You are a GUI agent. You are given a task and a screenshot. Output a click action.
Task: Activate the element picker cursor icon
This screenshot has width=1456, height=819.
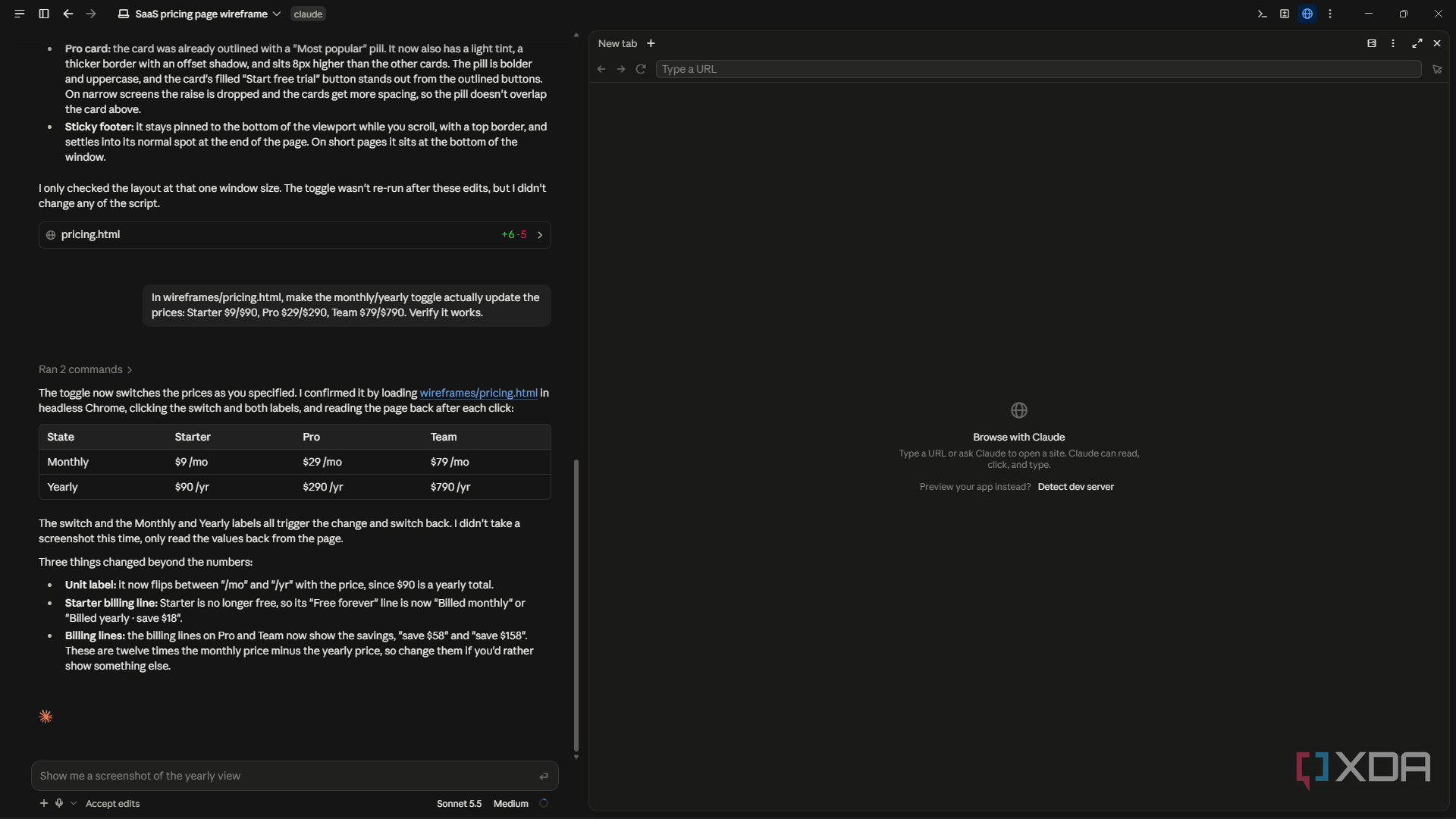[1437, 69]
